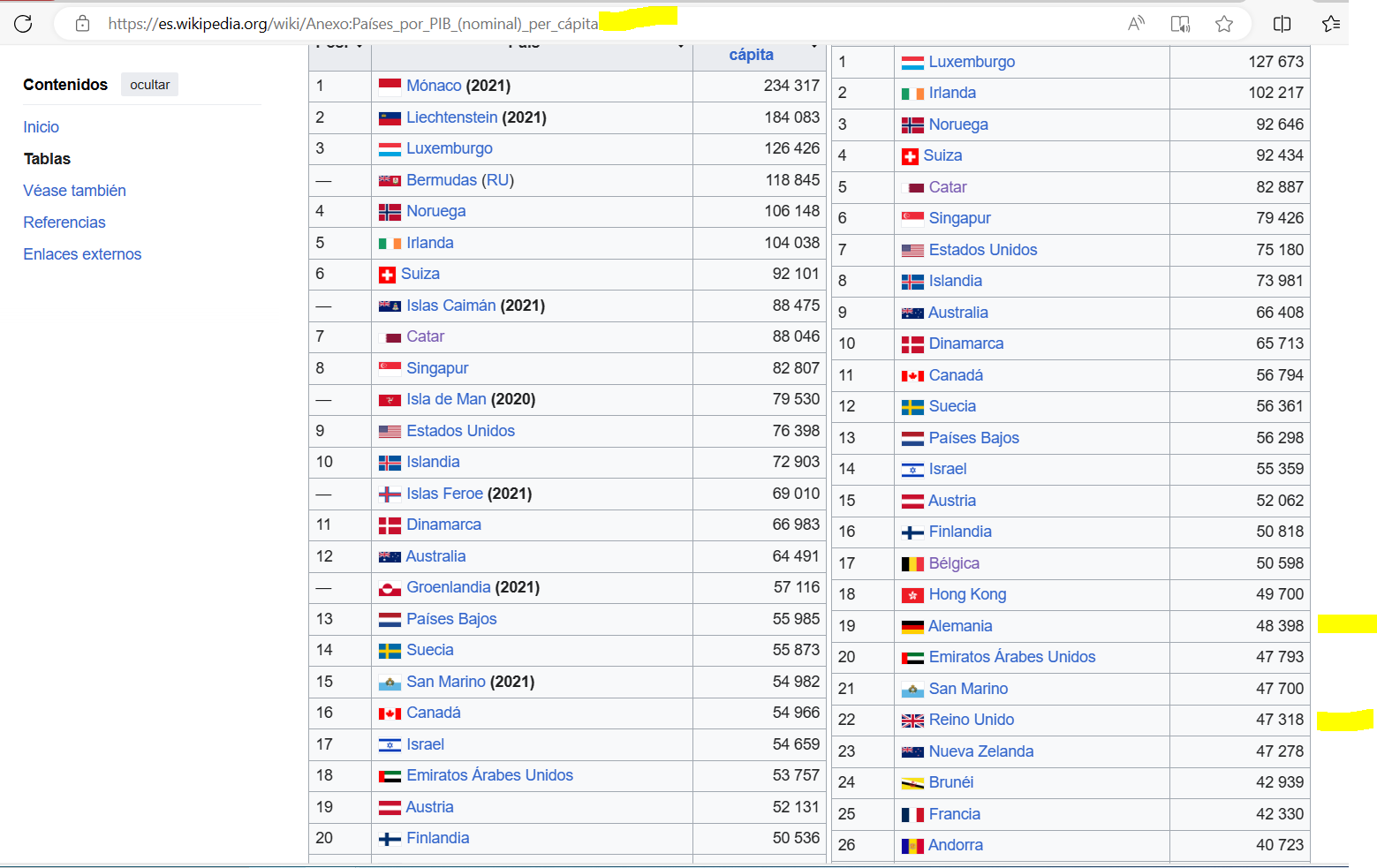Click the sort arrow on the left table's País column

click(680, 44)
